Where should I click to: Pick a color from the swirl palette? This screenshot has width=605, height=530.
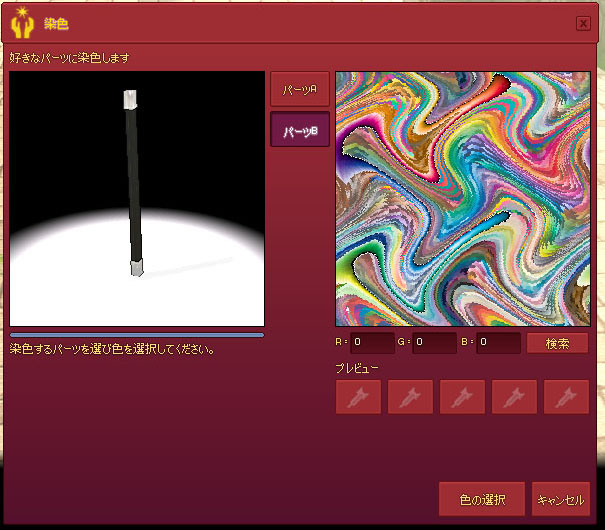point(463,199)
